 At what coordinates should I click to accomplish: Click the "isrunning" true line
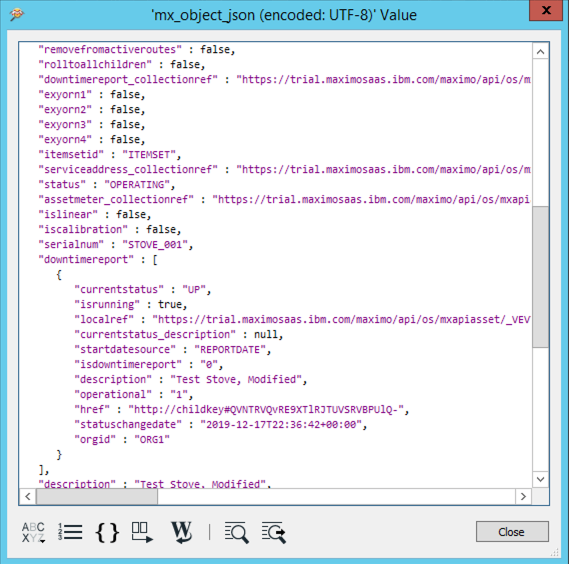[131, 305]
